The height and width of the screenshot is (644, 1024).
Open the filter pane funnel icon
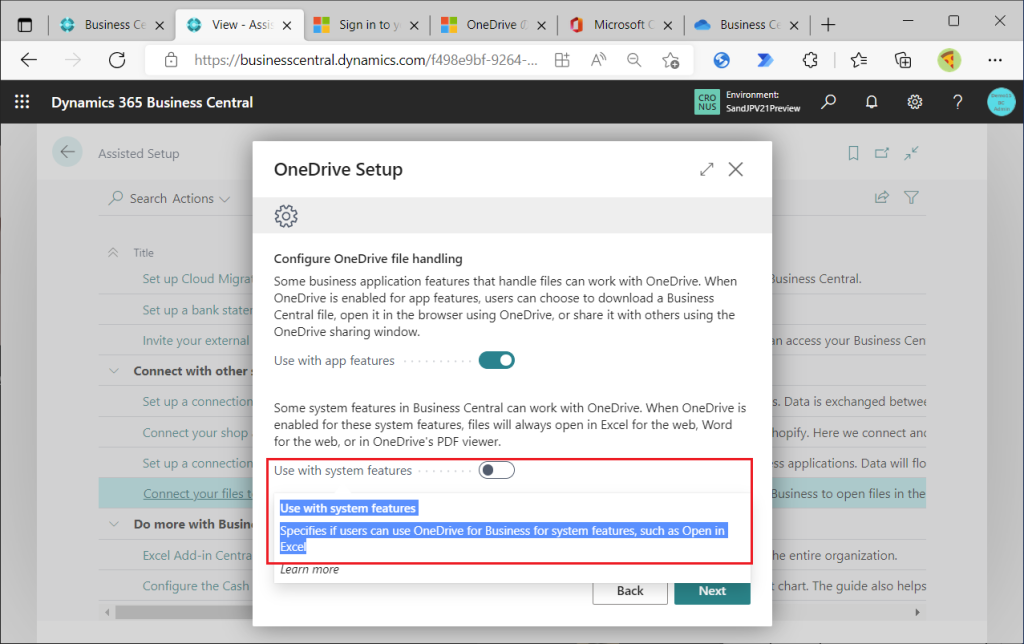[x=911, y=197]
